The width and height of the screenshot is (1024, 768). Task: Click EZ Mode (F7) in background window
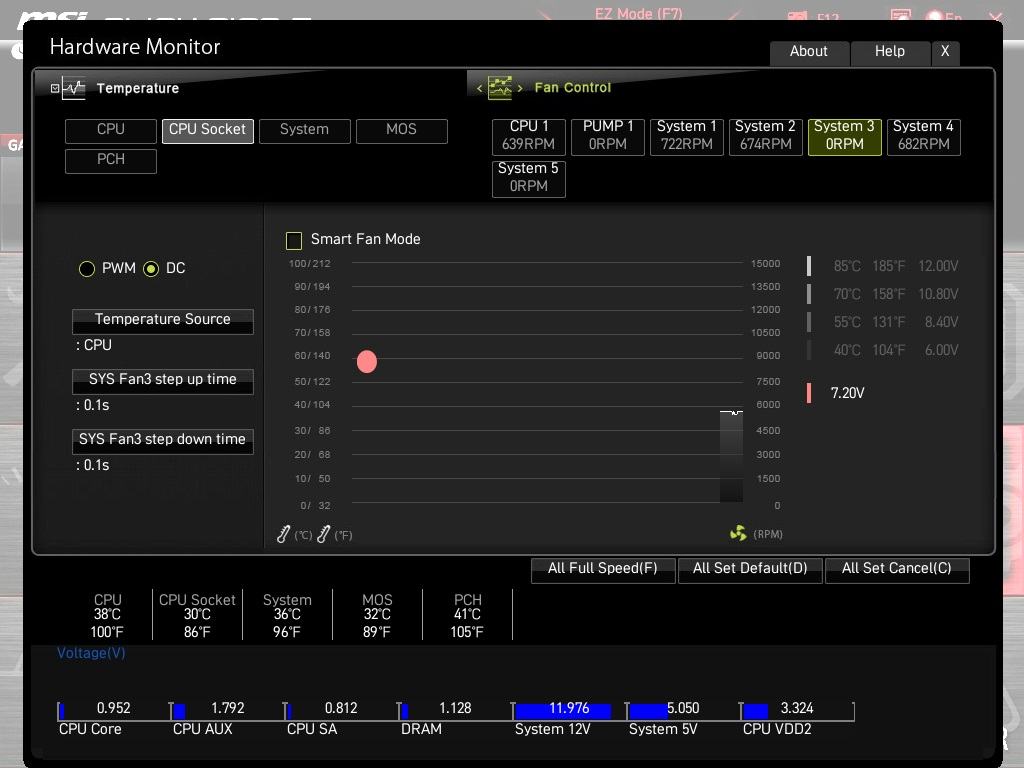click(639, 13)
